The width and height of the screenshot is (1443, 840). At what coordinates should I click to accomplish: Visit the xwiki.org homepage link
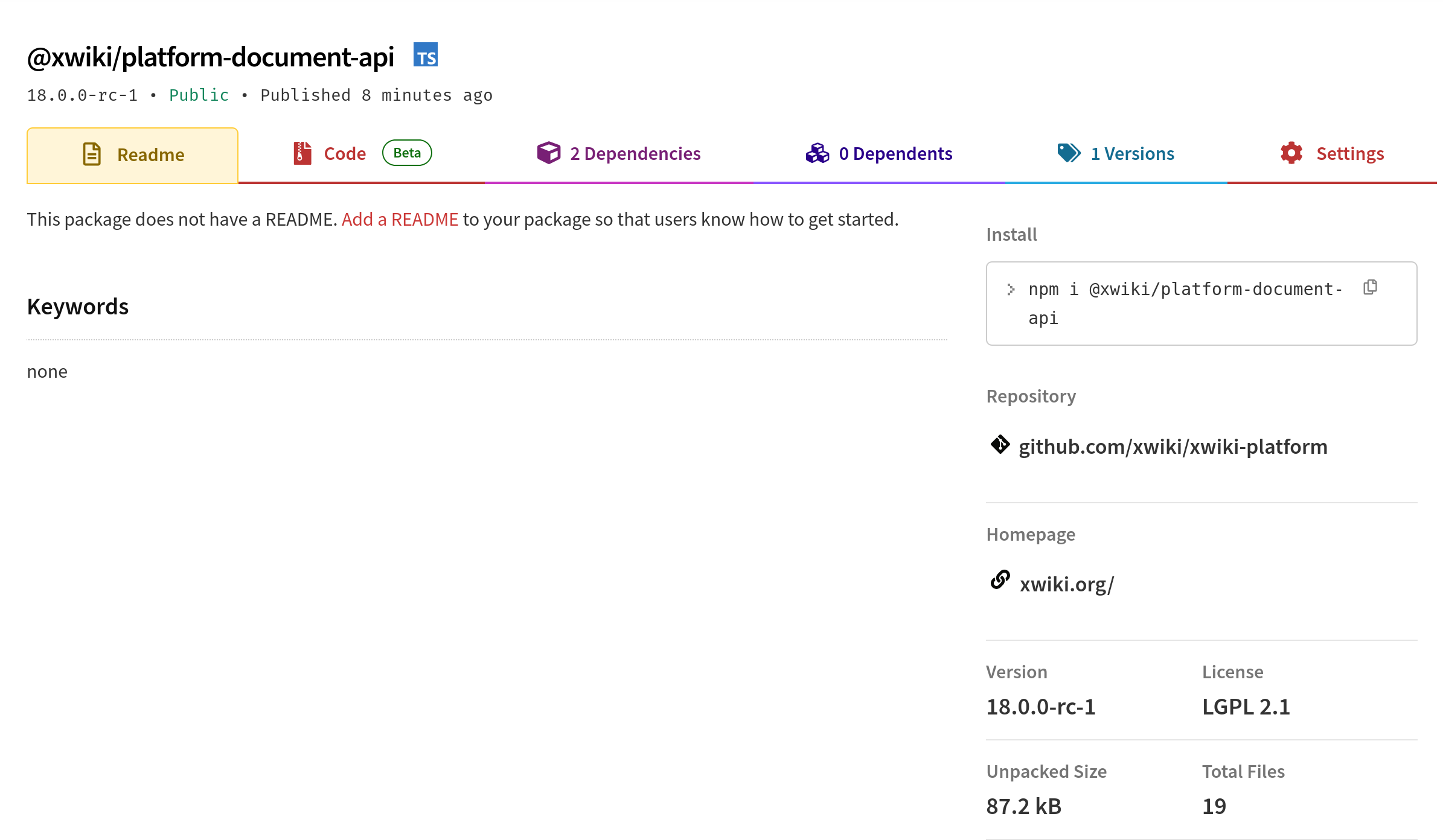pos(1067,585)
